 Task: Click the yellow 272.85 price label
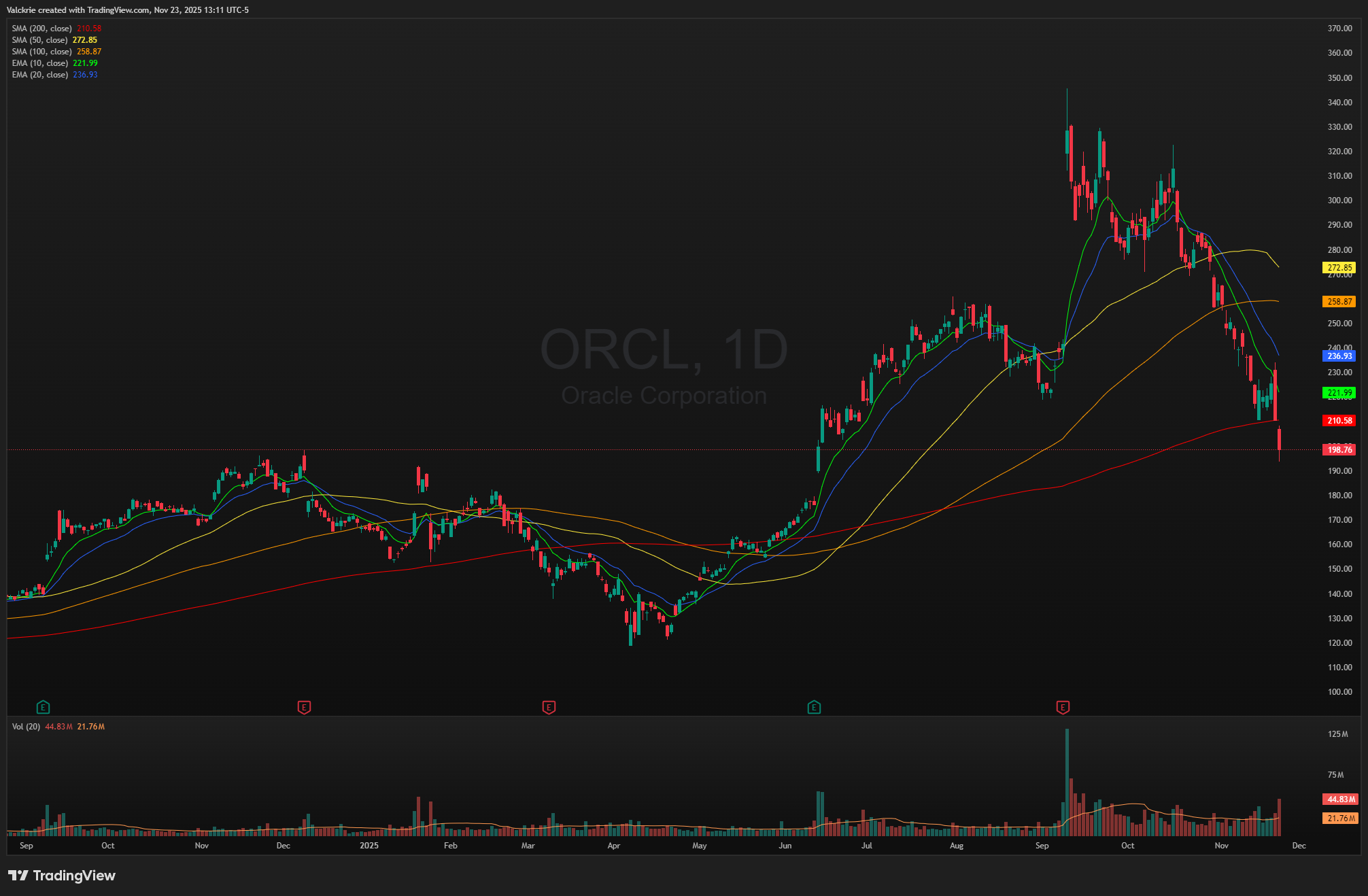point(1339,268)
